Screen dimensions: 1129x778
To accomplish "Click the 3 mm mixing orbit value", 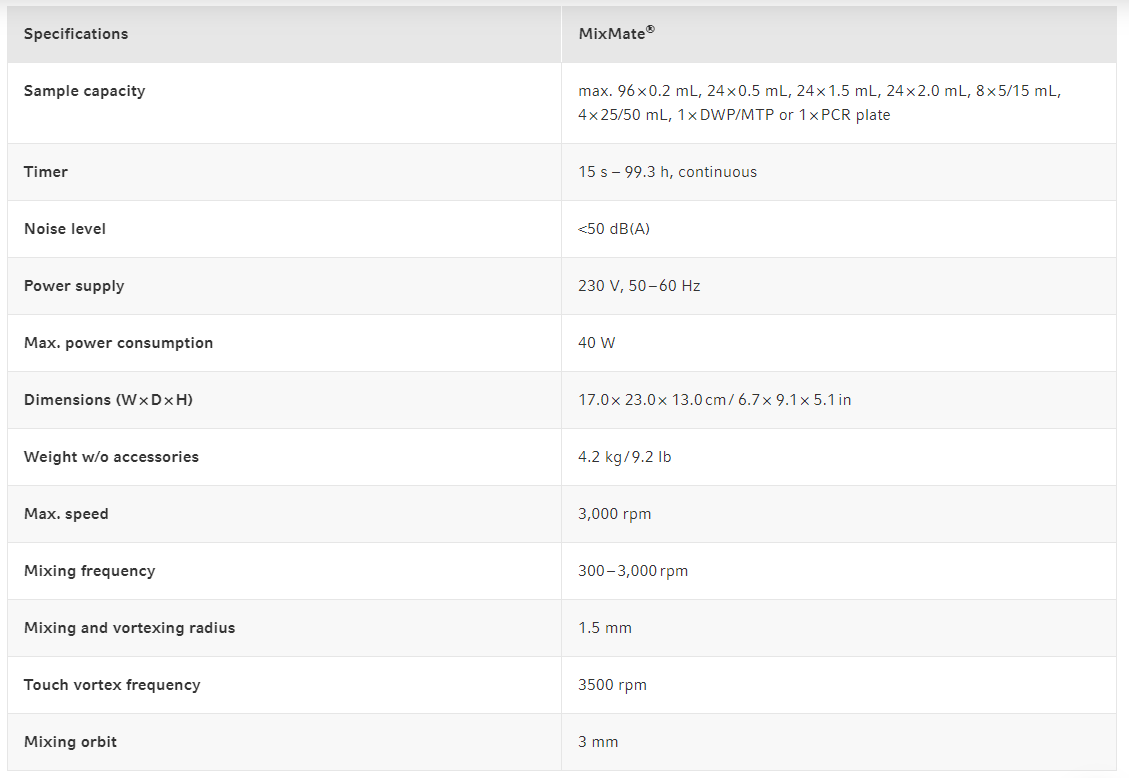I will pos(598,742).
